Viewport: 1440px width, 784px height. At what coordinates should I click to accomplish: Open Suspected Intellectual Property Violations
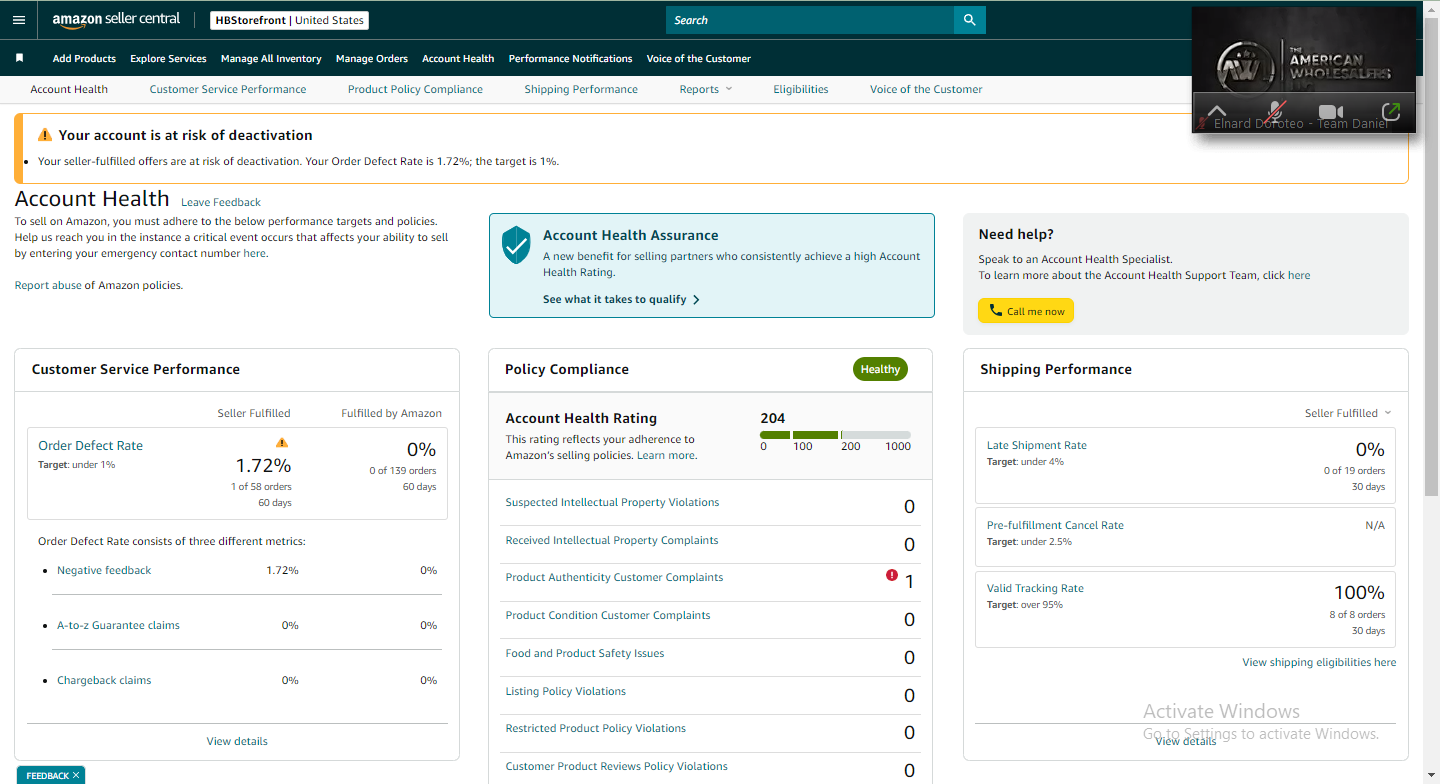click(612, 502)
